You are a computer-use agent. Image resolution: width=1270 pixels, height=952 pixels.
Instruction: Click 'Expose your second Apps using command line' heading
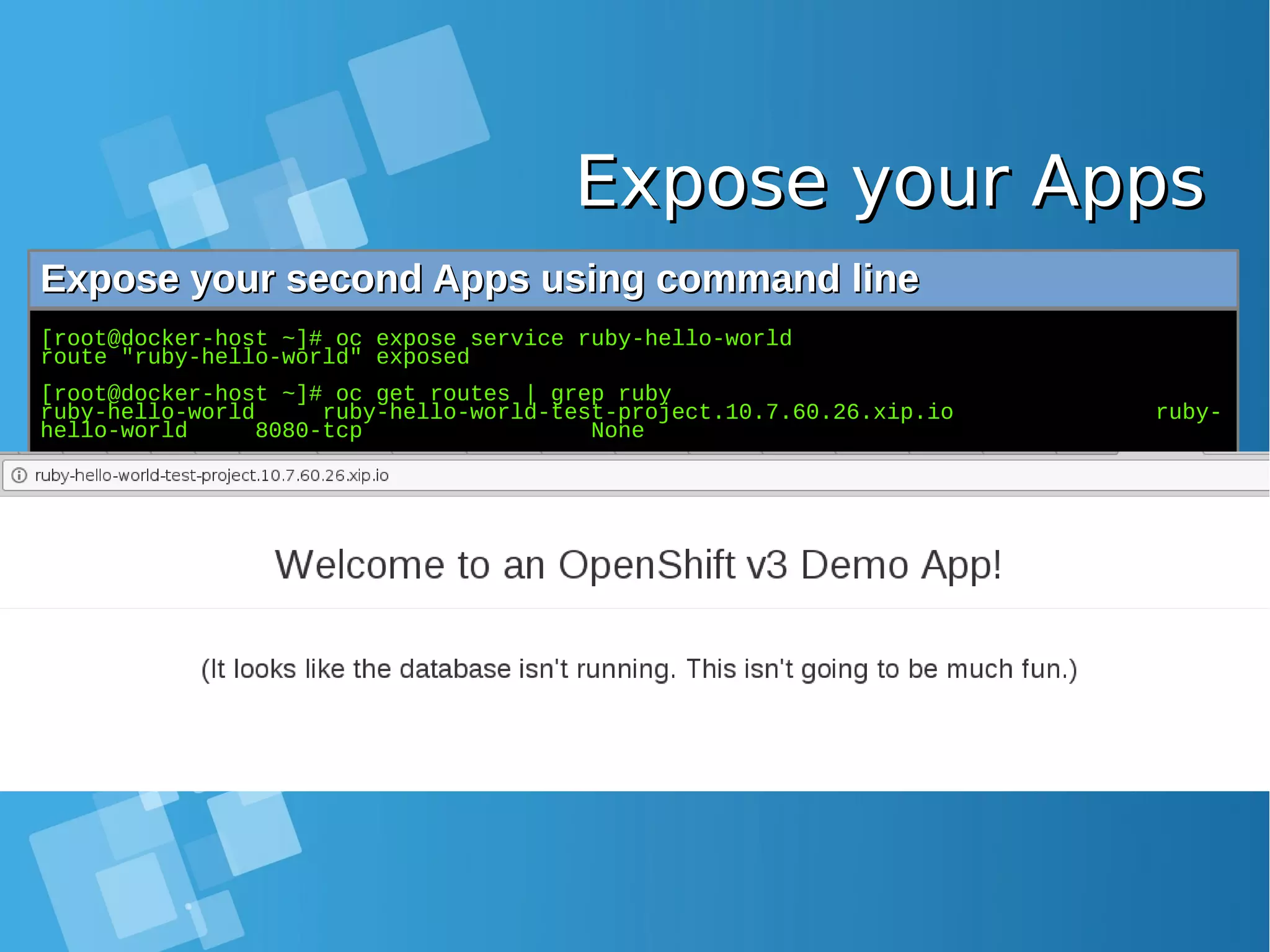tap(479, 279)
